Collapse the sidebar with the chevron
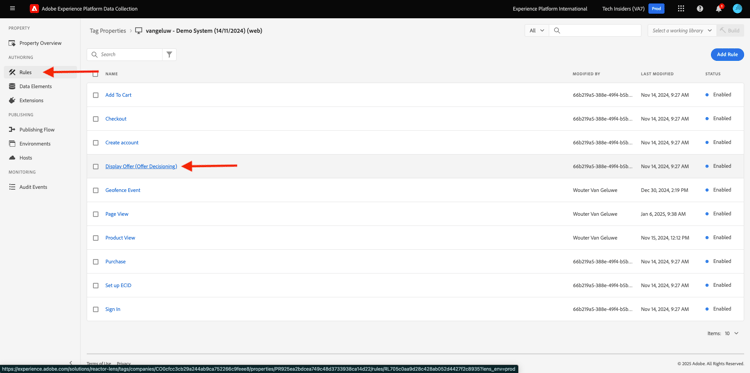Image resolution: width=750 pixels, height=373 pixels. 71,363
